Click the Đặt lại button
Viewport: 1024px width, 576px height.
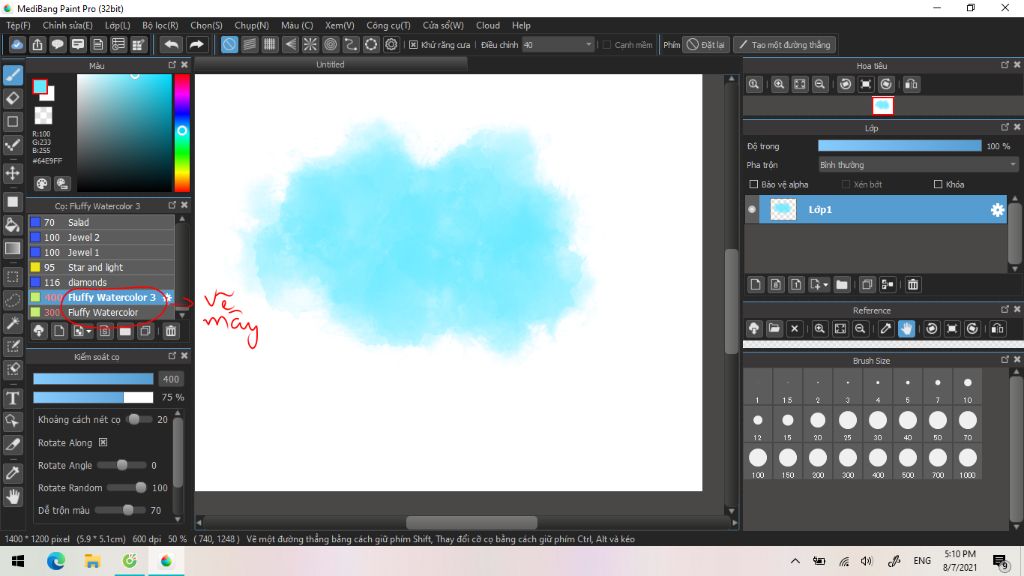(x=706, y=45)
